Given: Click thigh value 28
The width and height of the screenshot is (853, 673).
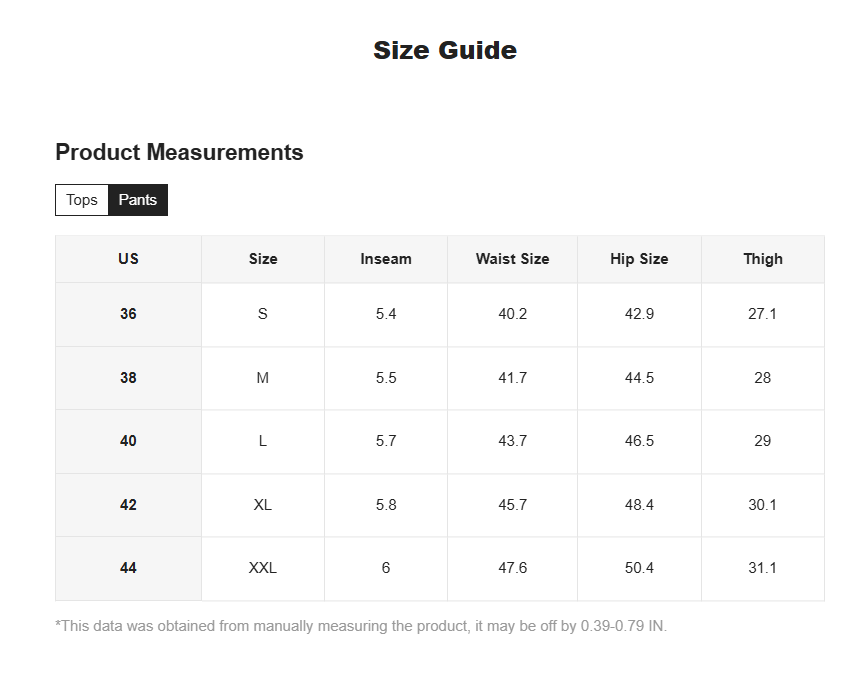Looking at the screenshot, I should (763, 378).
